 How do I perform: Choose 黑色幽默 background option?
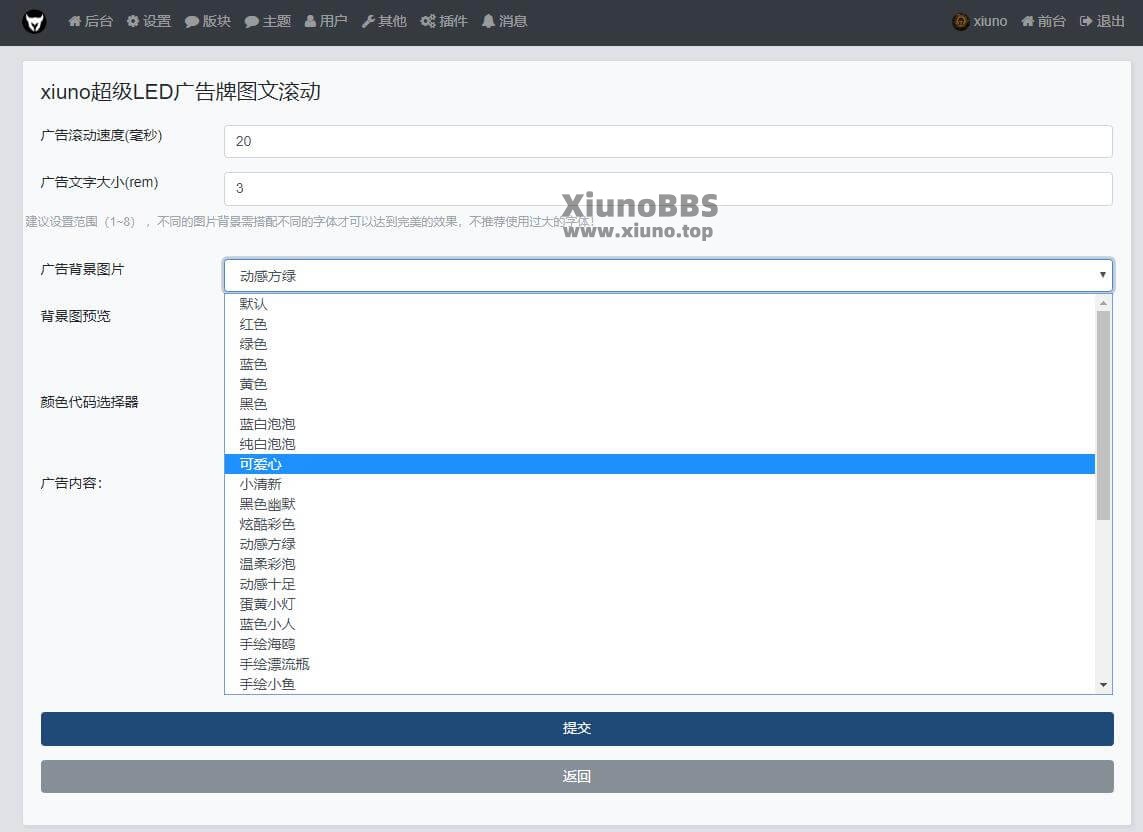click(x=660, y=505)
